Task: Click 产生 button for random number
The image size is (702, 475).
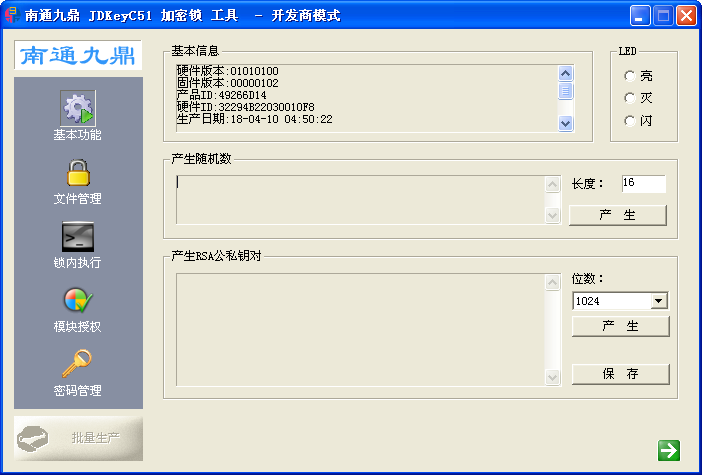Action: tap(618, 215)
